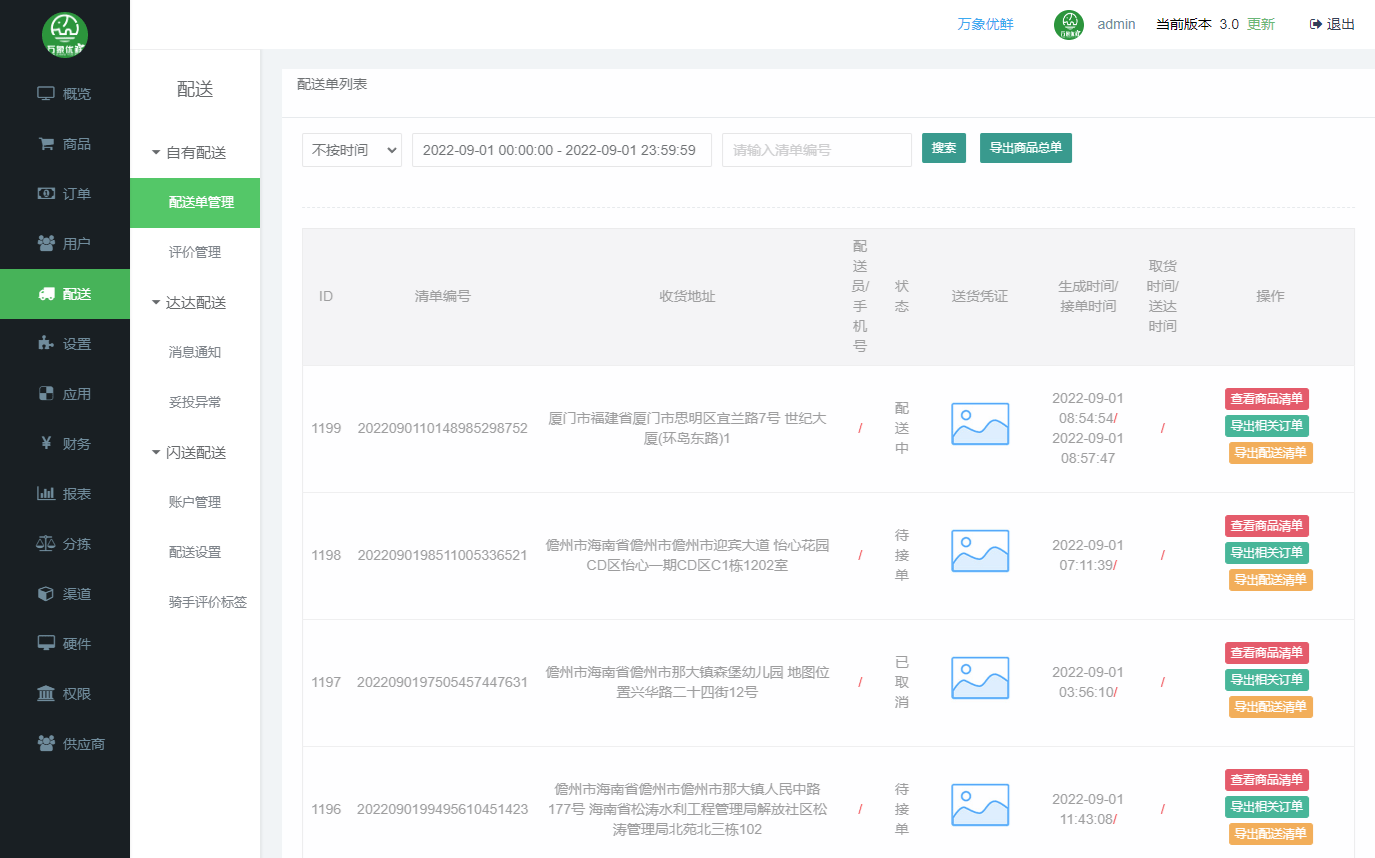Click the 订单 money icon in sidebar
Viewport: 1375px width, 858px height.
[x=46, y=194]
